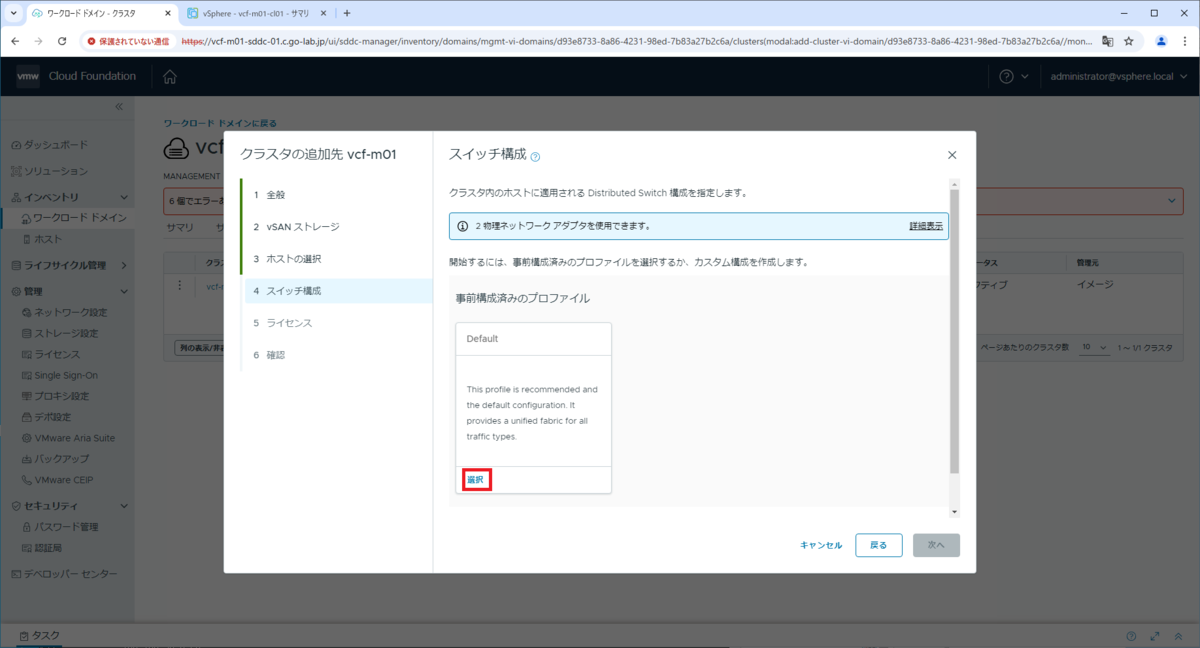Image resolution: width=1200 pixels, height=648 pixels.
Task: Click task panel help icon
Action: pos(1131,636)
